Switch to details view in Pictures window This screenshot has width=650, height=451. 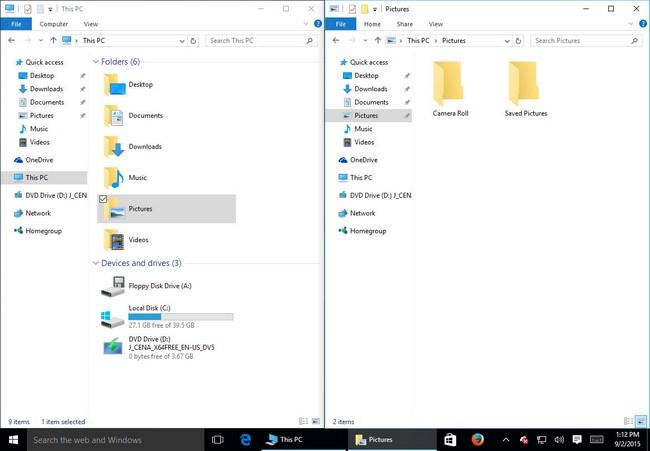pos(628,421)
